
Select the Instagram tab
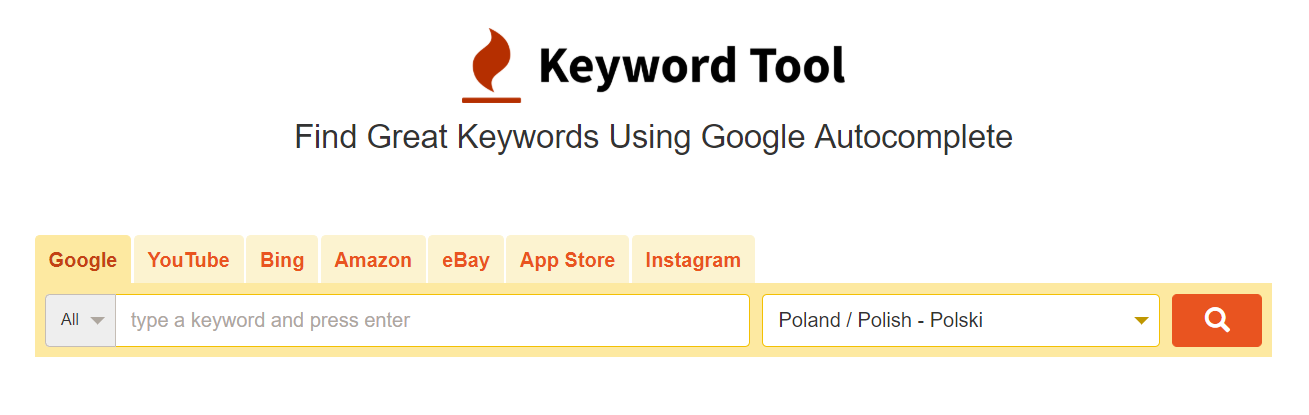coord(693,260)
